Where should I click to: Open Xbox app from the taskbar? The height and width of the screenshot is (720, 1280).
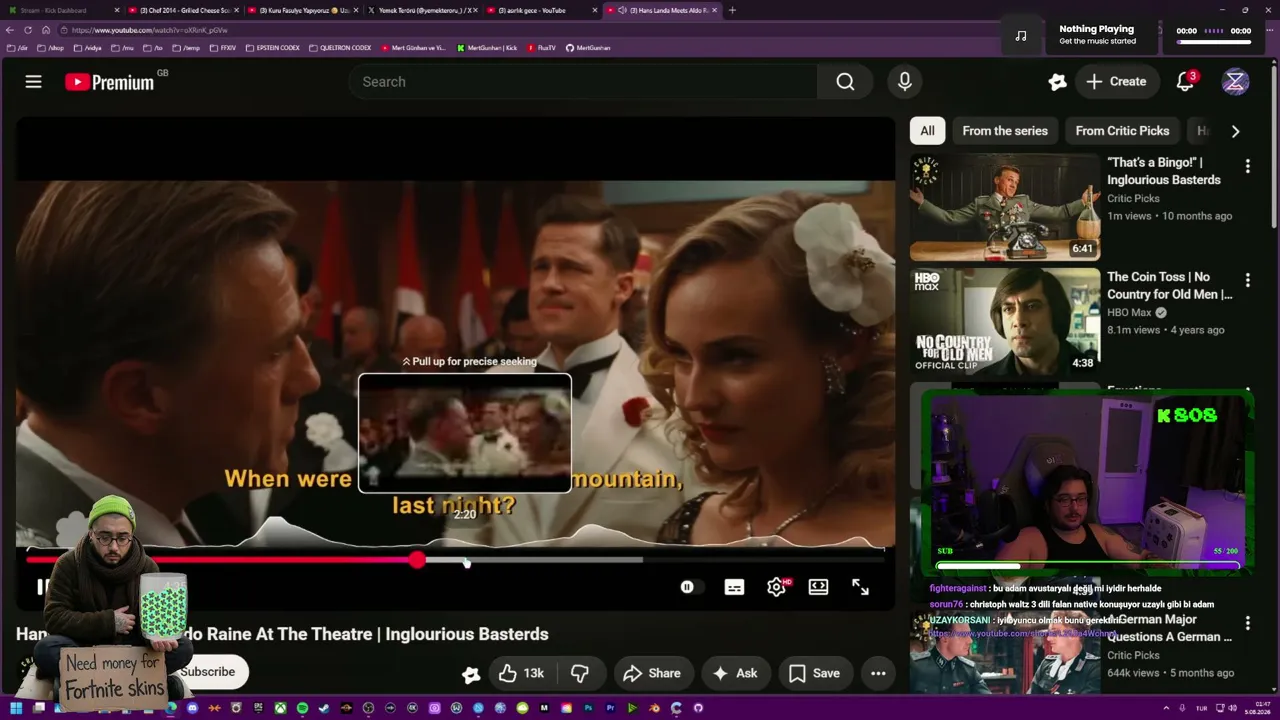[280, 708]
